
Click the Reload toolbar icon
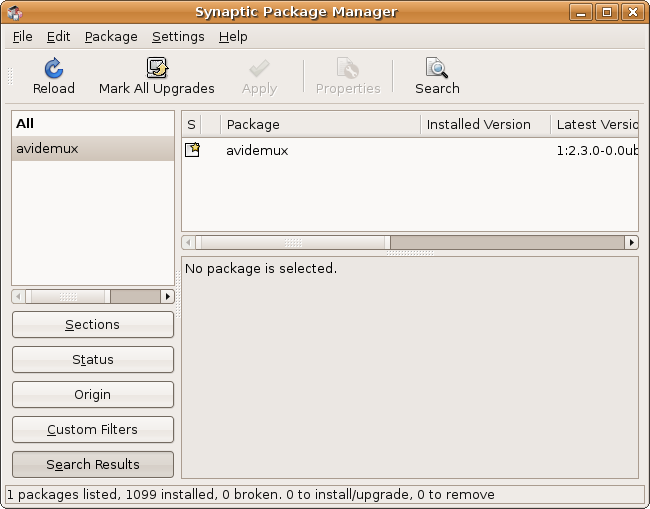tap(54, 68)
